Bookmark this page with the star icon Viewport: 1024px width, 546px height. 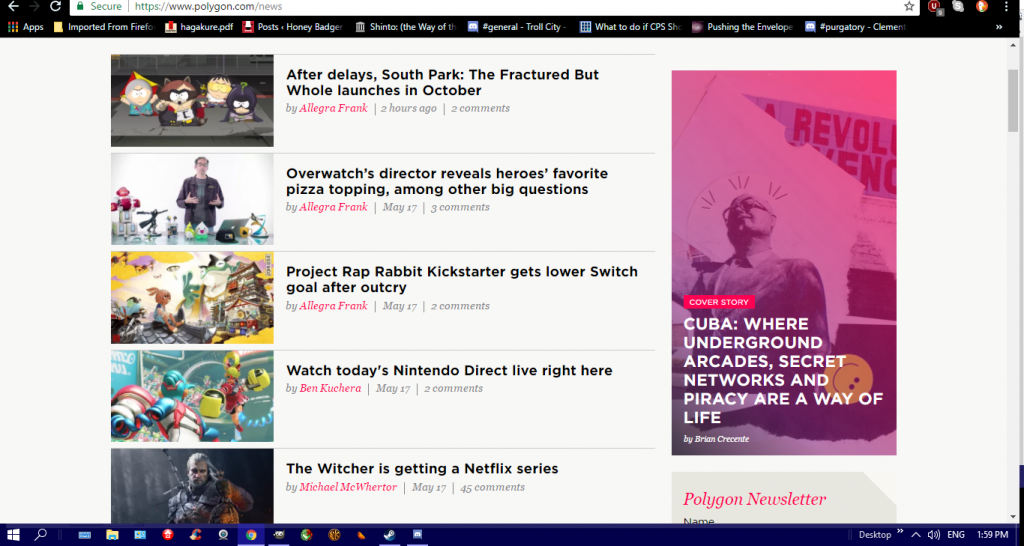click(909, 7)
